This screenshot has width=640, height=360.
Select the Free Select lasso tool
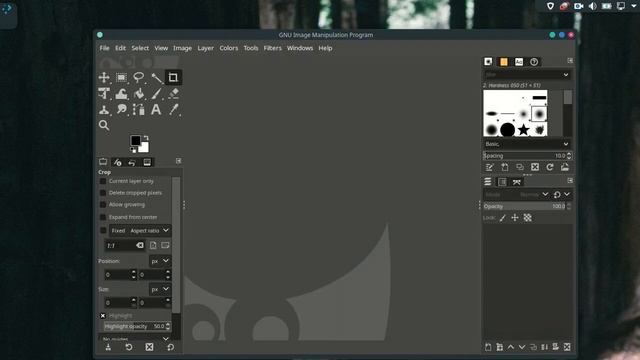139,78
